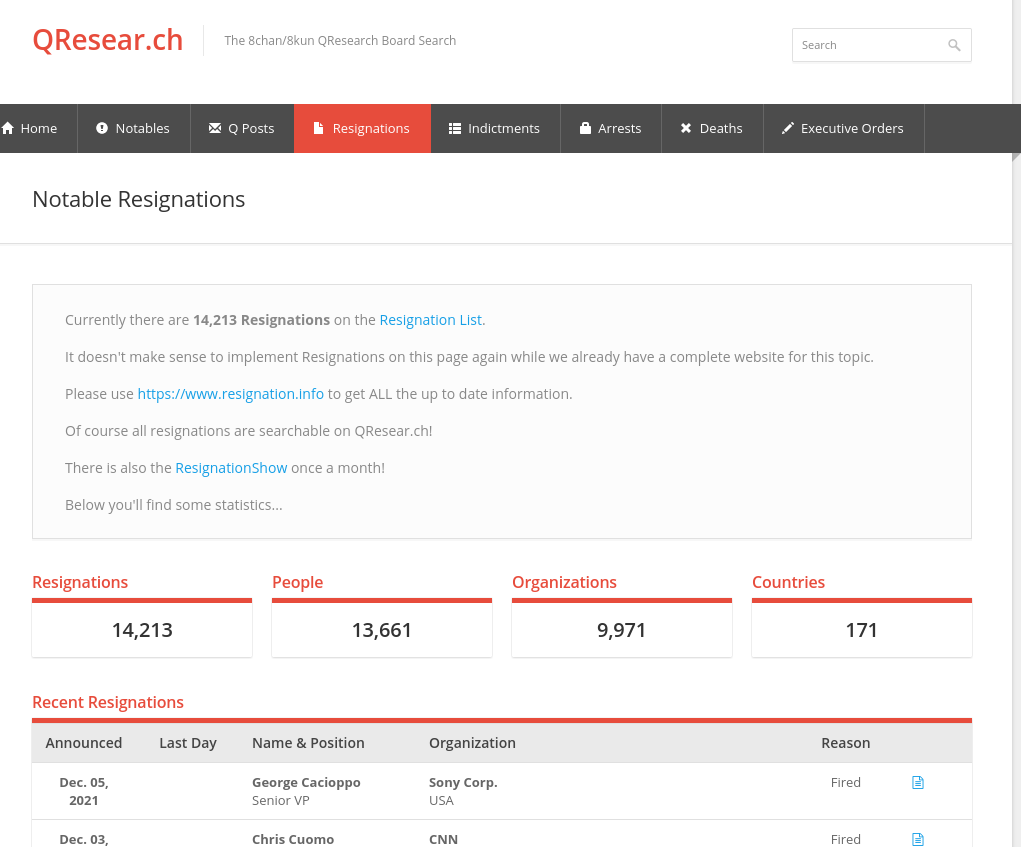
Task: Focus the Search input field
Action: click(x=868, y=45)
